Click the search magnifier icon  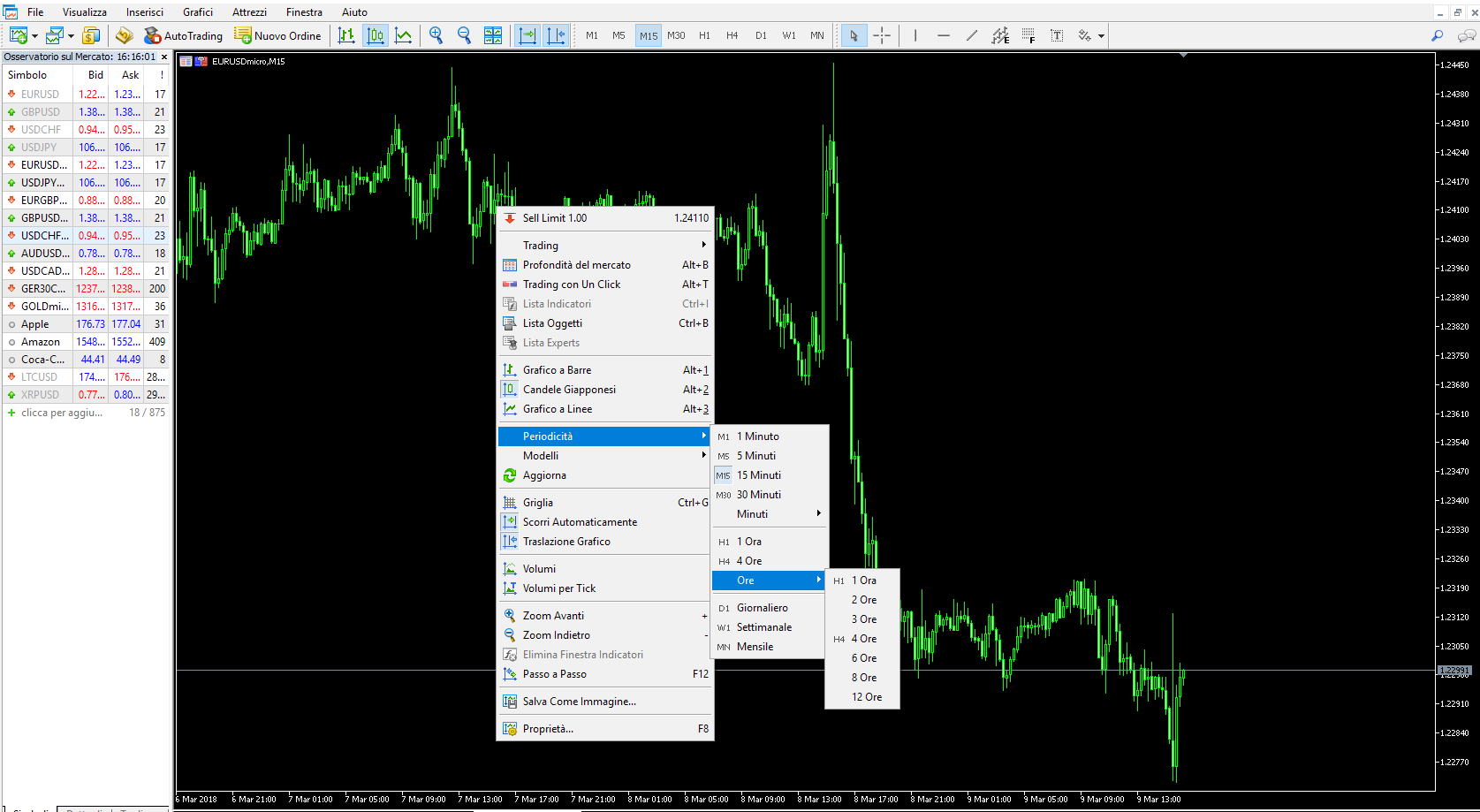(x=1438, y=35)
